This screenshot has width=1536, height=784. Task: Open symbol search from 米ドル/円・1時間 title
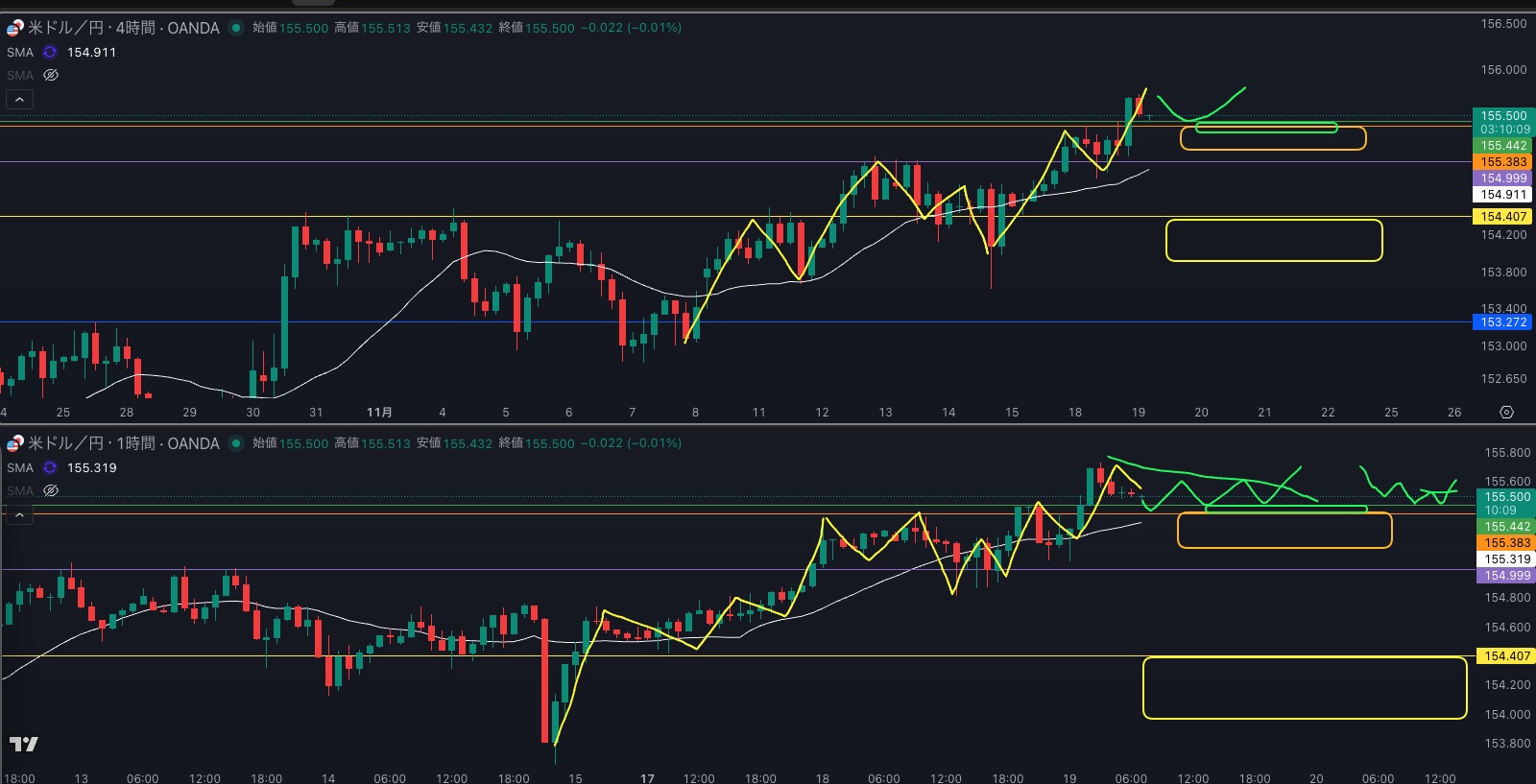(x=123, y=443)
